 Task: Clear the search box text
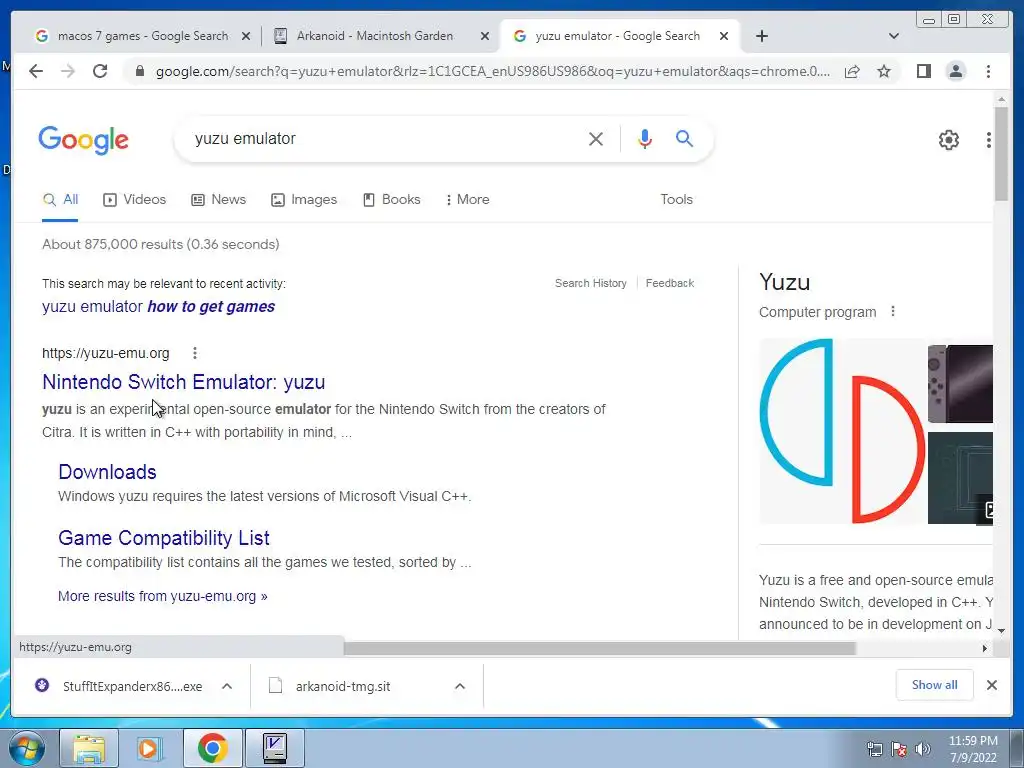coord(596,138)
